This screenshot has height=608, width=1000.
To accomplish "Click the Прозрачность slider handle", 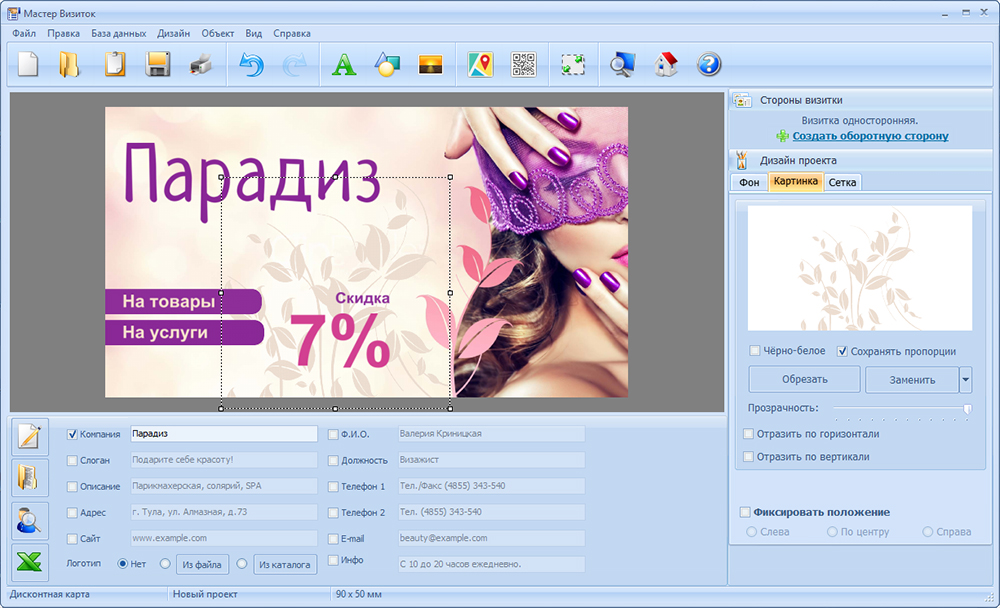I will (x=967, y=408).
